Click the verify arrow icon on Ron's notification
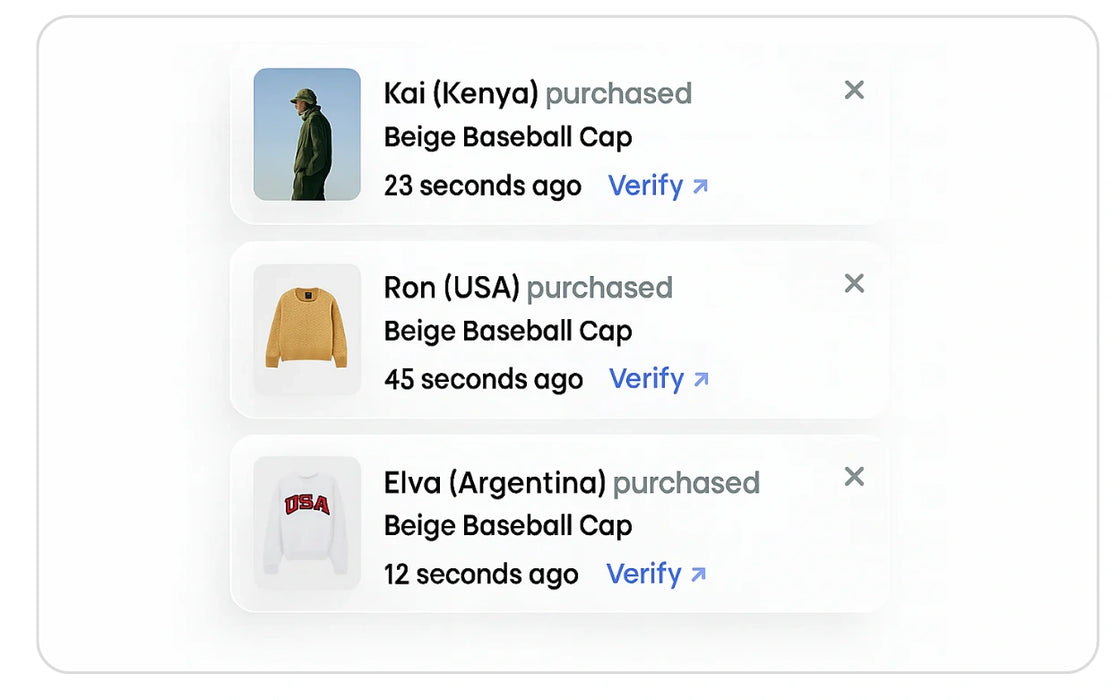This screenshot has width=1120, height=700. coord(703,380)
